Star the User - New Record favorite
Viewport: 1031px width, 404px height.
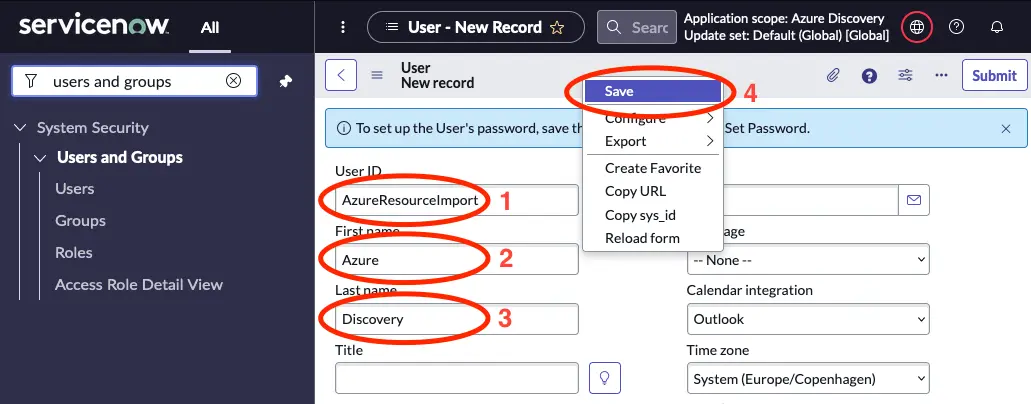pyautogui.click(x=559, y=27)
